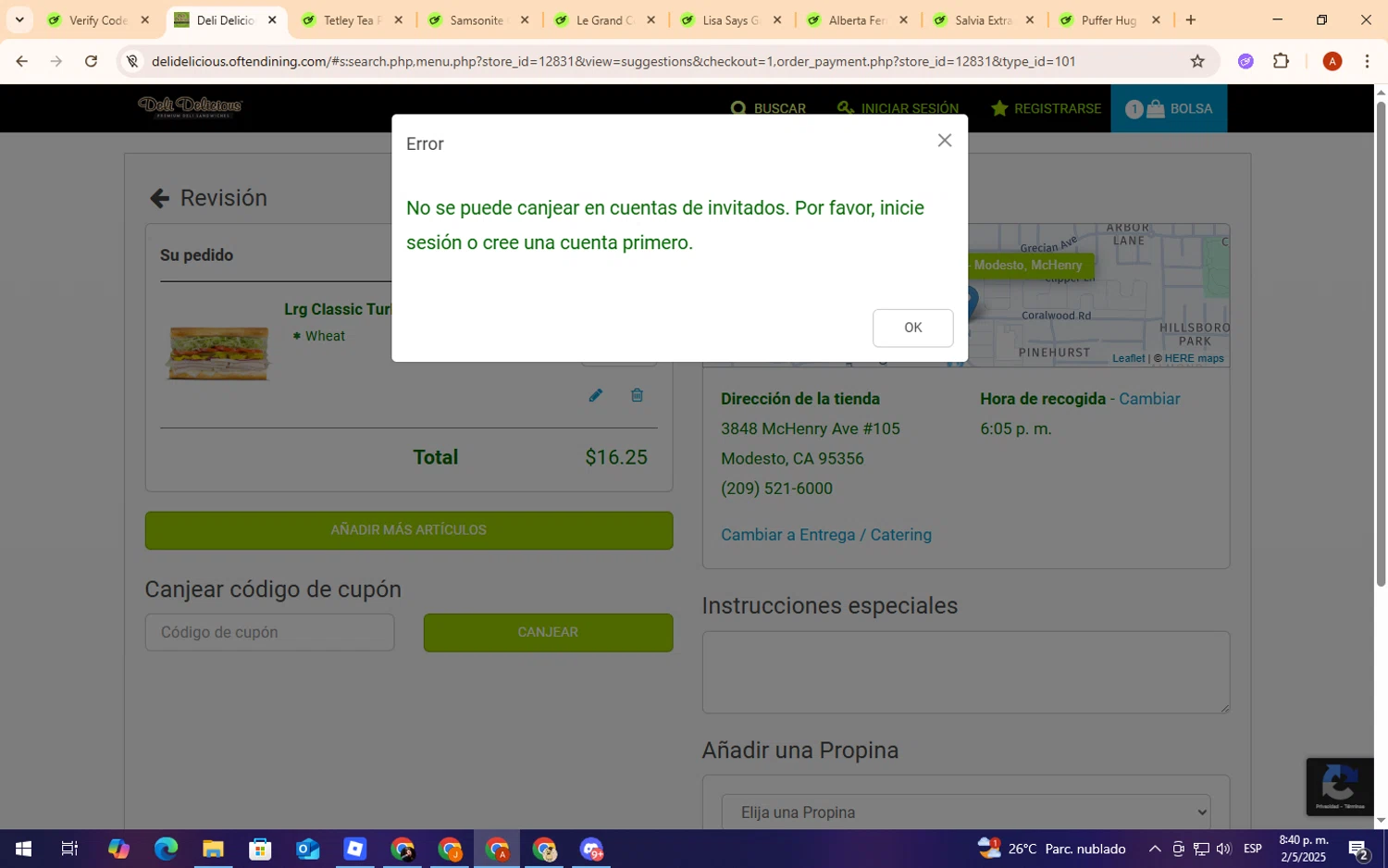Image resolution: width=1388 pixels, height=868 pixels.
Task: Open the tab search dropdown arrow
Action: (19, 20)
